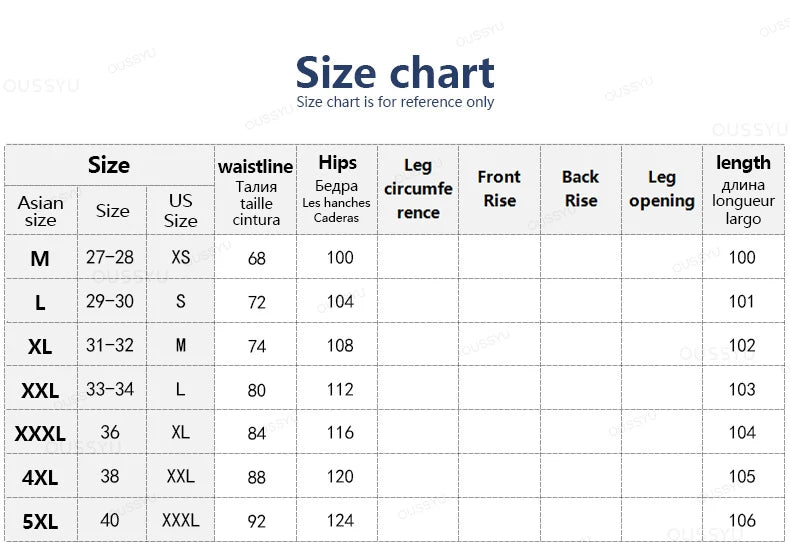Select the 'US Size' column header
Screen dimensions: 790x542
[180, 211]
